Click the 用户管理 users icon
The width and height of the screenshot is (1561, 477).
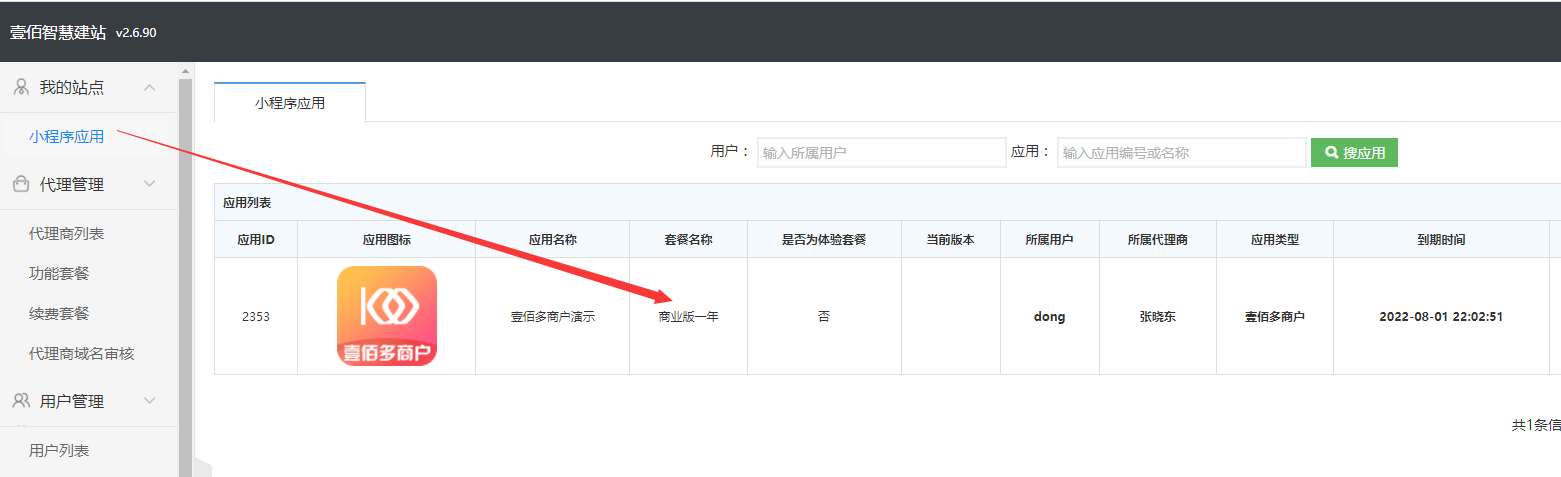21,401
